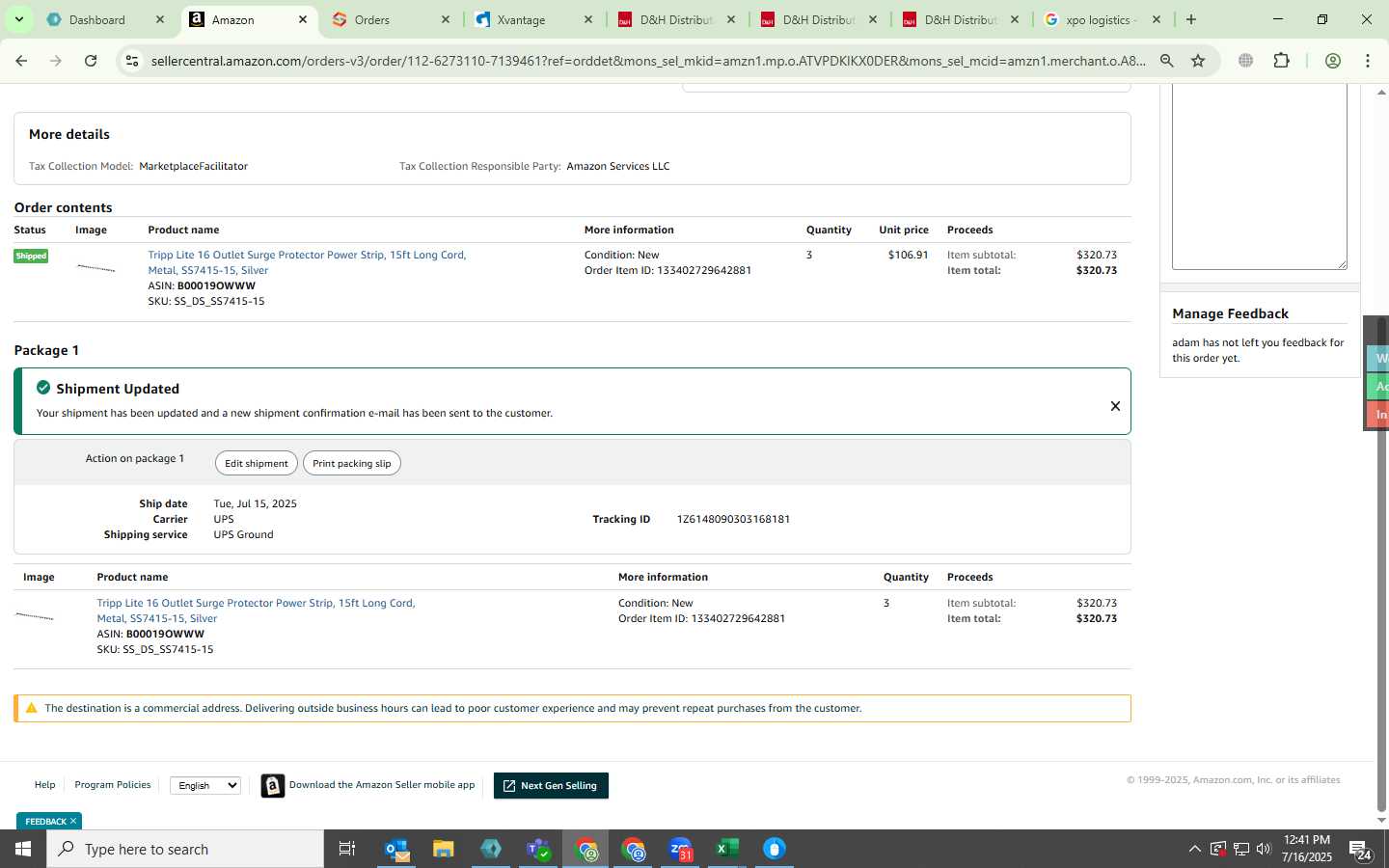Open Tripp Lite product link in Package 1
Viewport: 1389px width, 868px height.
tap(256, 610)
